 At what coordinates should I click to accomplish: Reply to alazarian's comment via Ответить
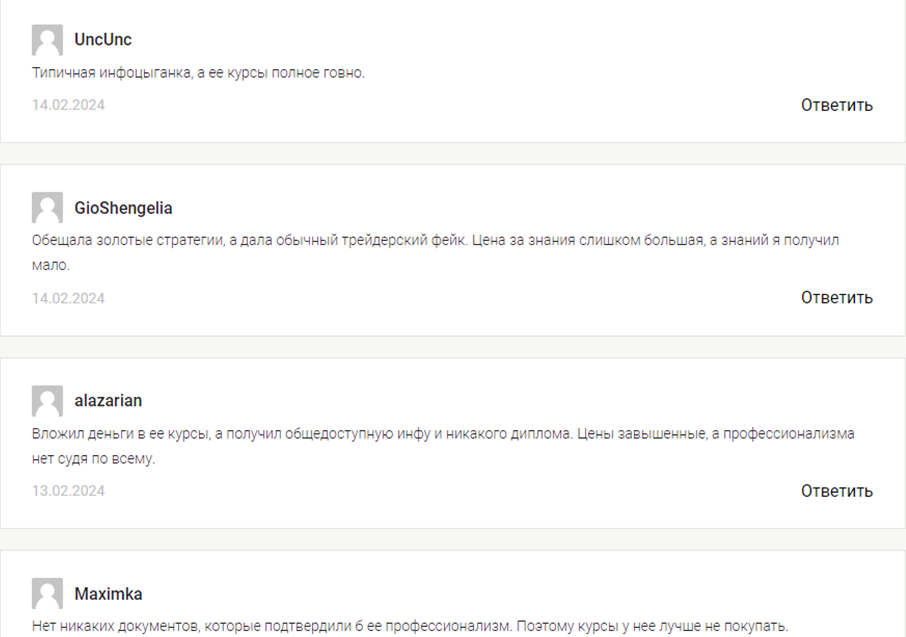point(837,491)
